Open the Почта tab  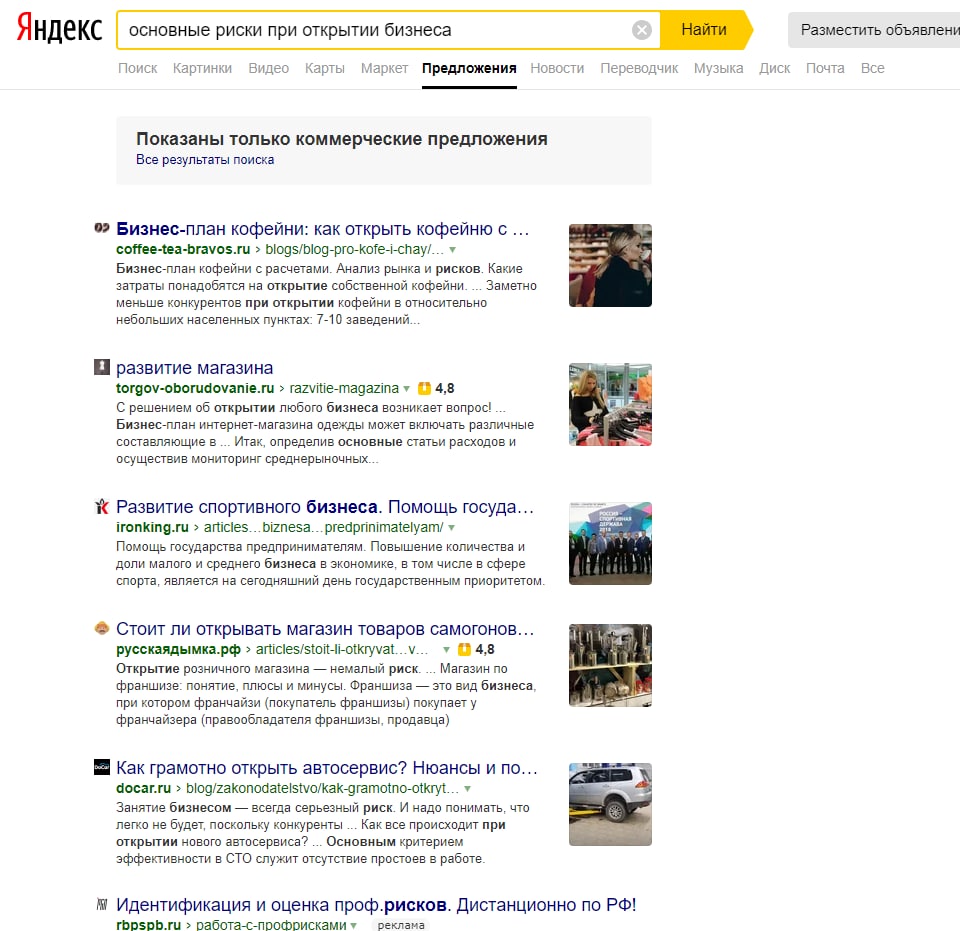pos(825,68)
